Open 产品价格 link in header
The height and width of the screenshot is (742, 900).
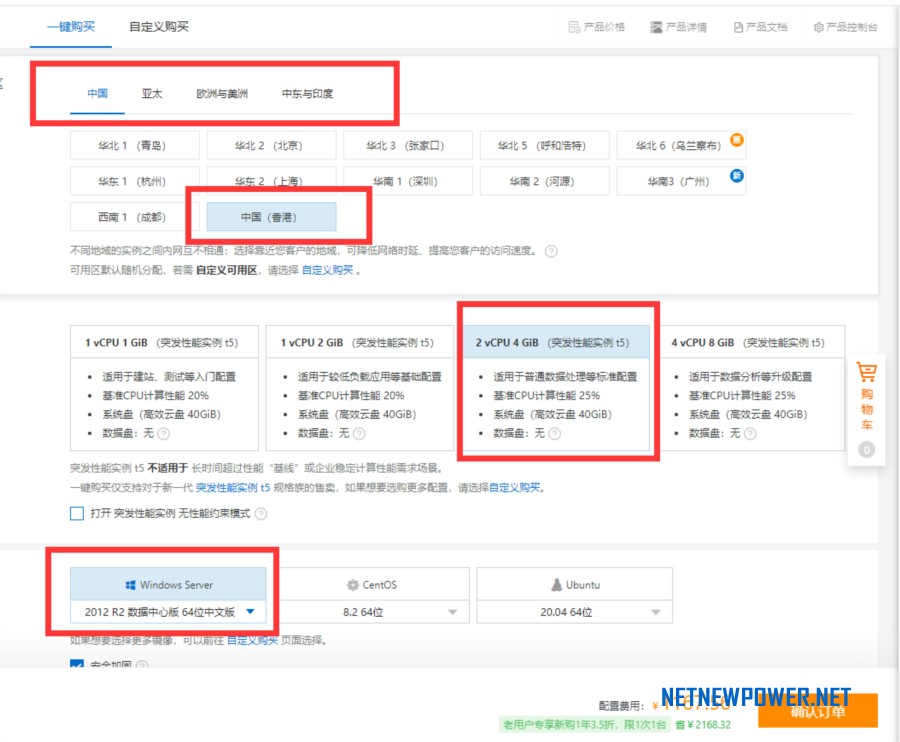point(596,27)
